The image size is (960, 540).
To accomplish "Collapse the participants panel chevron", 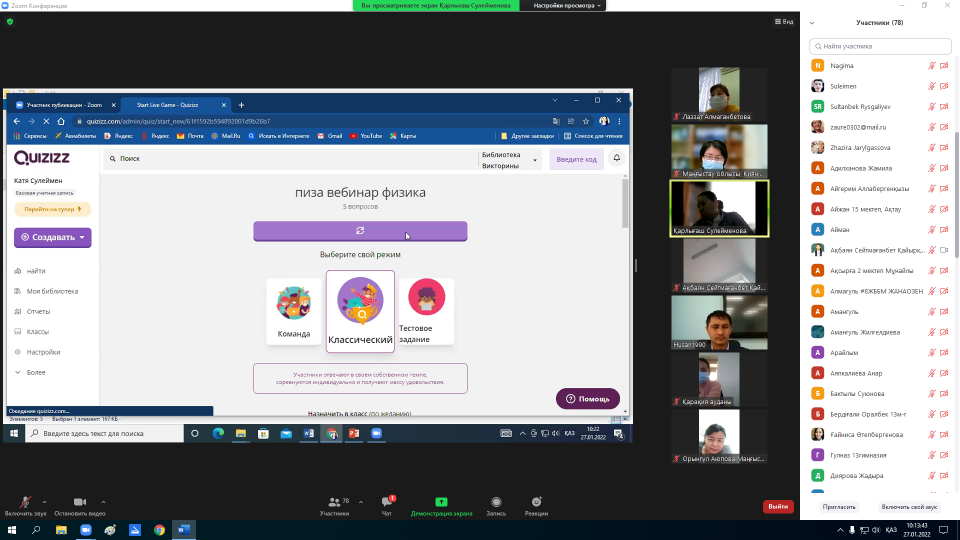I will [812, 23].
